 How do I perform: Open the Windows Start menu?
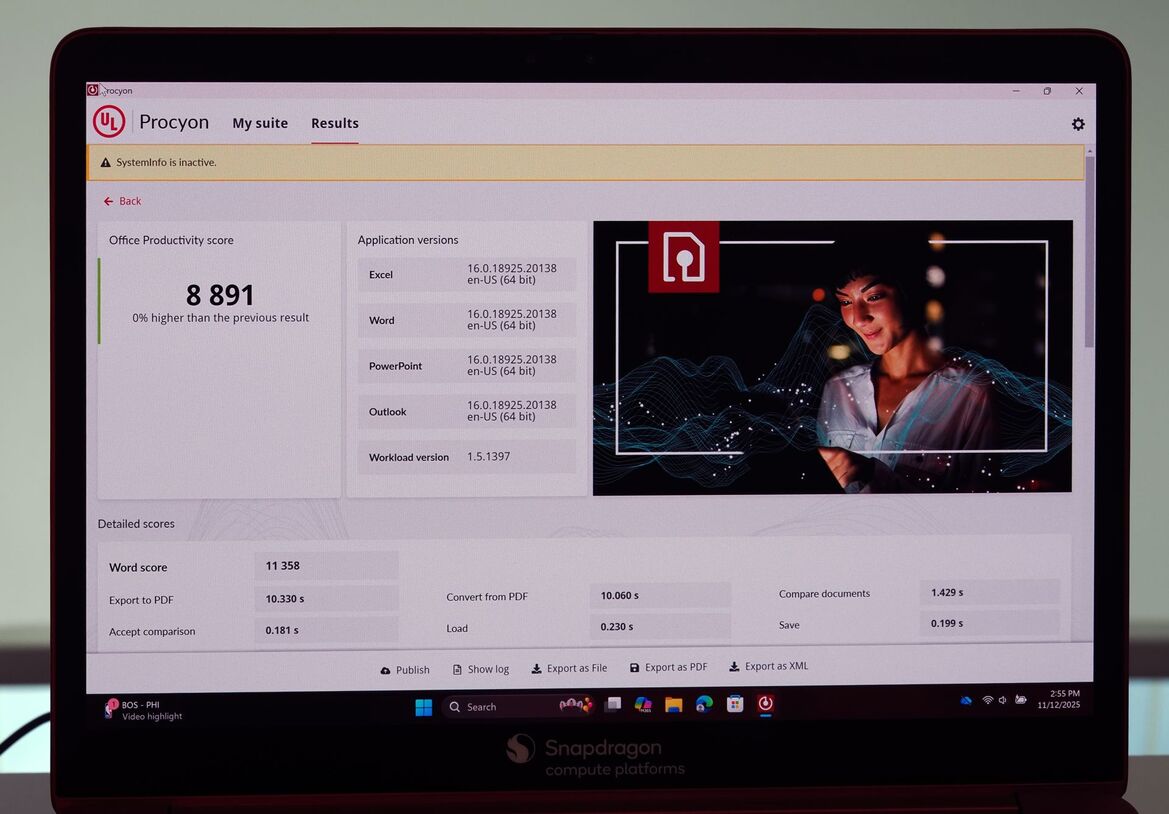423,706
